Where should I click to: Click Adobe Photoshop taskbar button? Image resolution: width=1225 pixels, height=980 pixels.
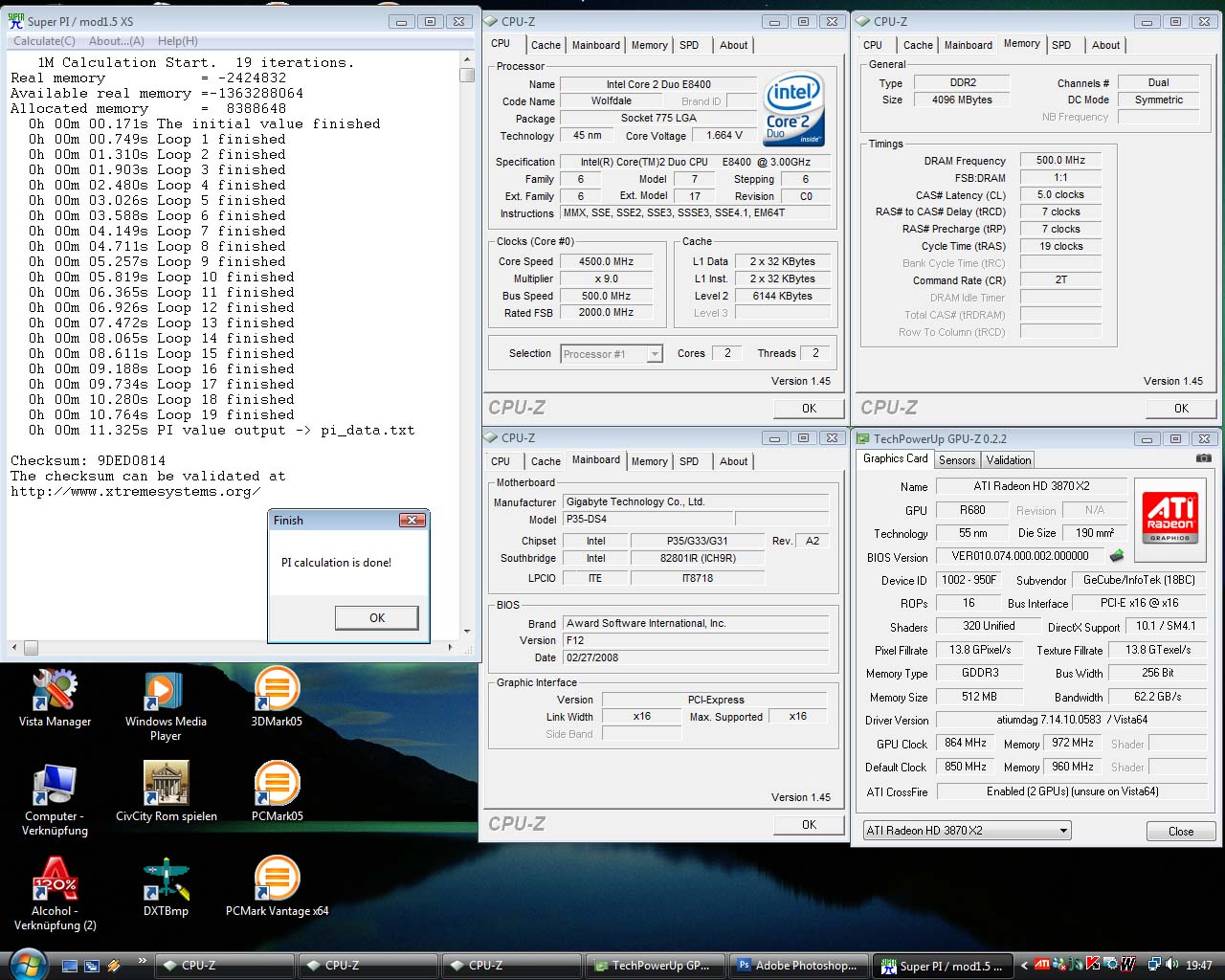pos(801,965)
